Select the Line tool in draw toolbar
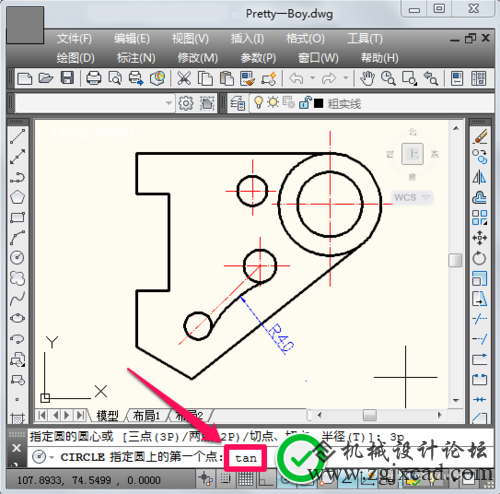Screen dimensions: 500x494 point(17,136)
